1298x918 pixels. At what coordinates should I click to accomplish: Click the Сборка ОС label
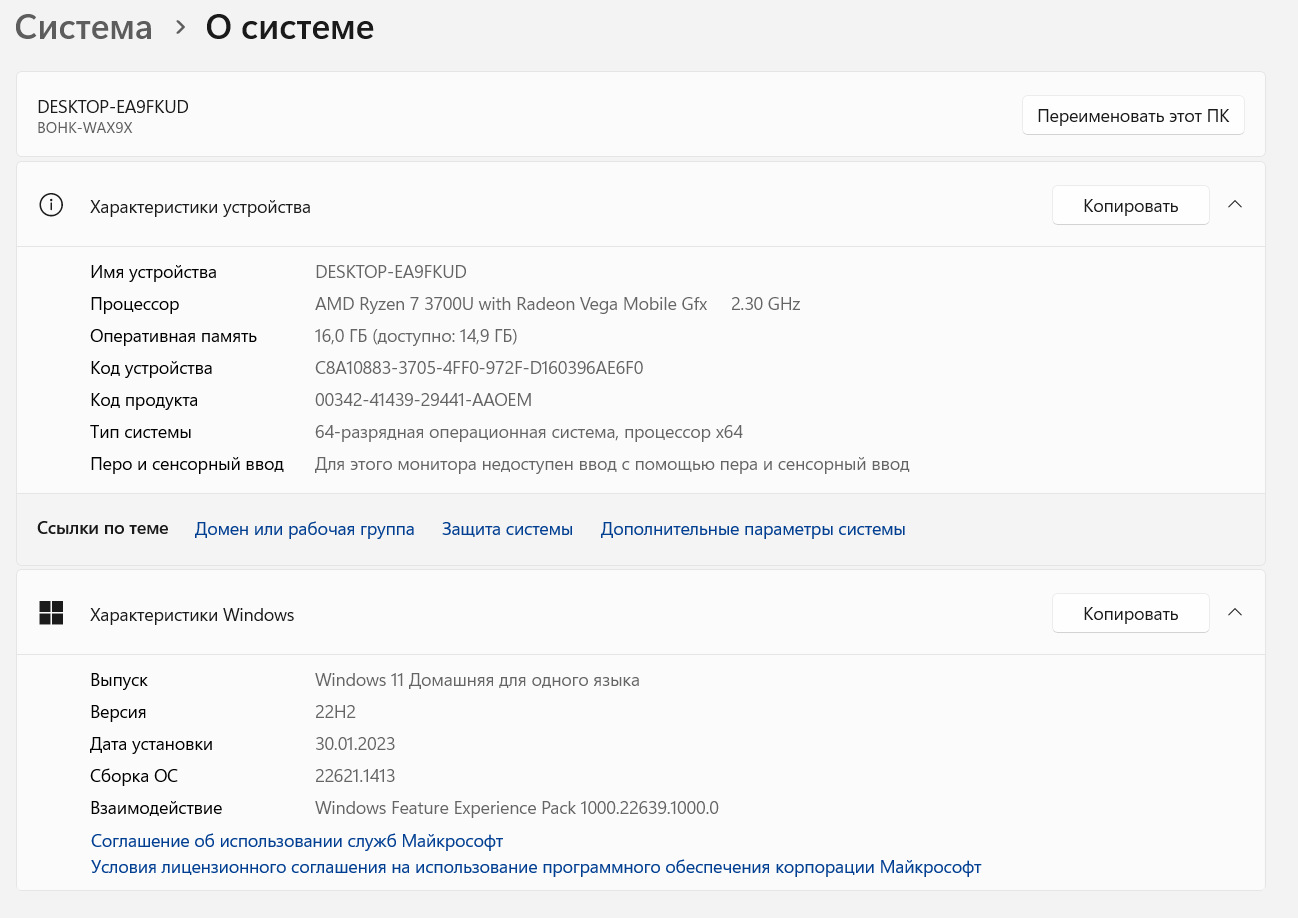134,776
